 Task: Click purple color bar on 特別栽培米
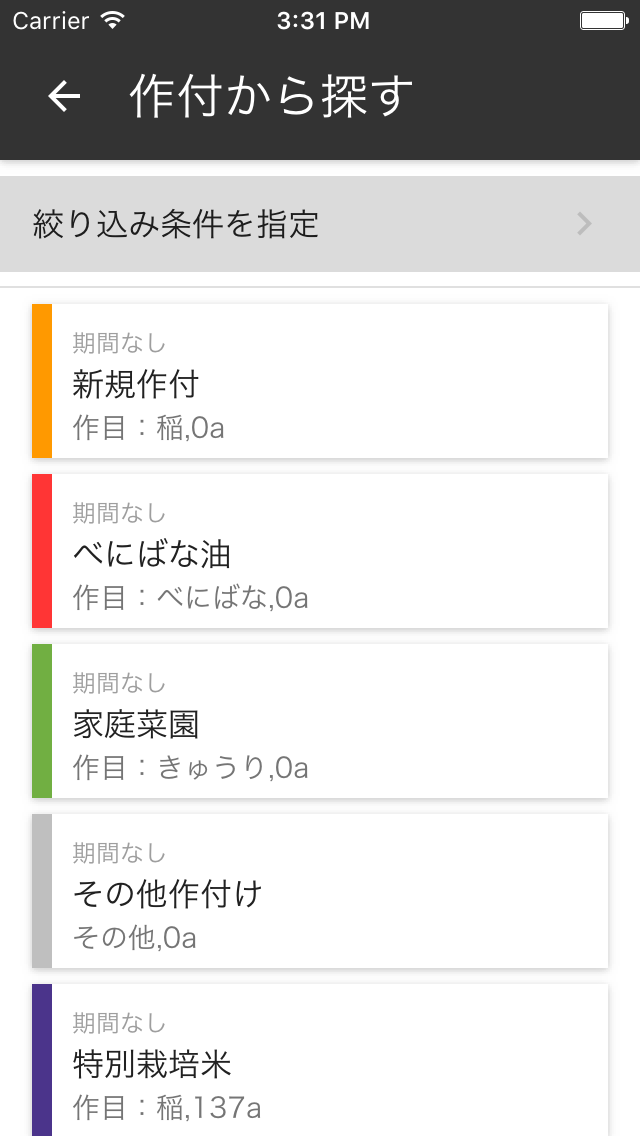[42, 1060]
